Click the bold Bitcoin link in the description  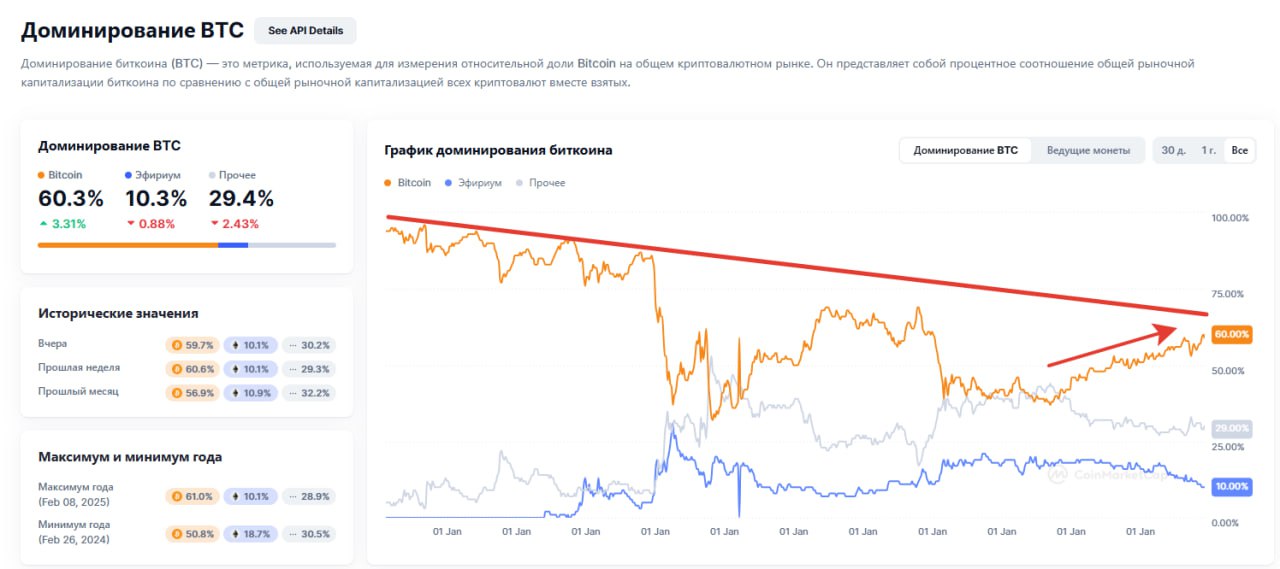[596, 63]
